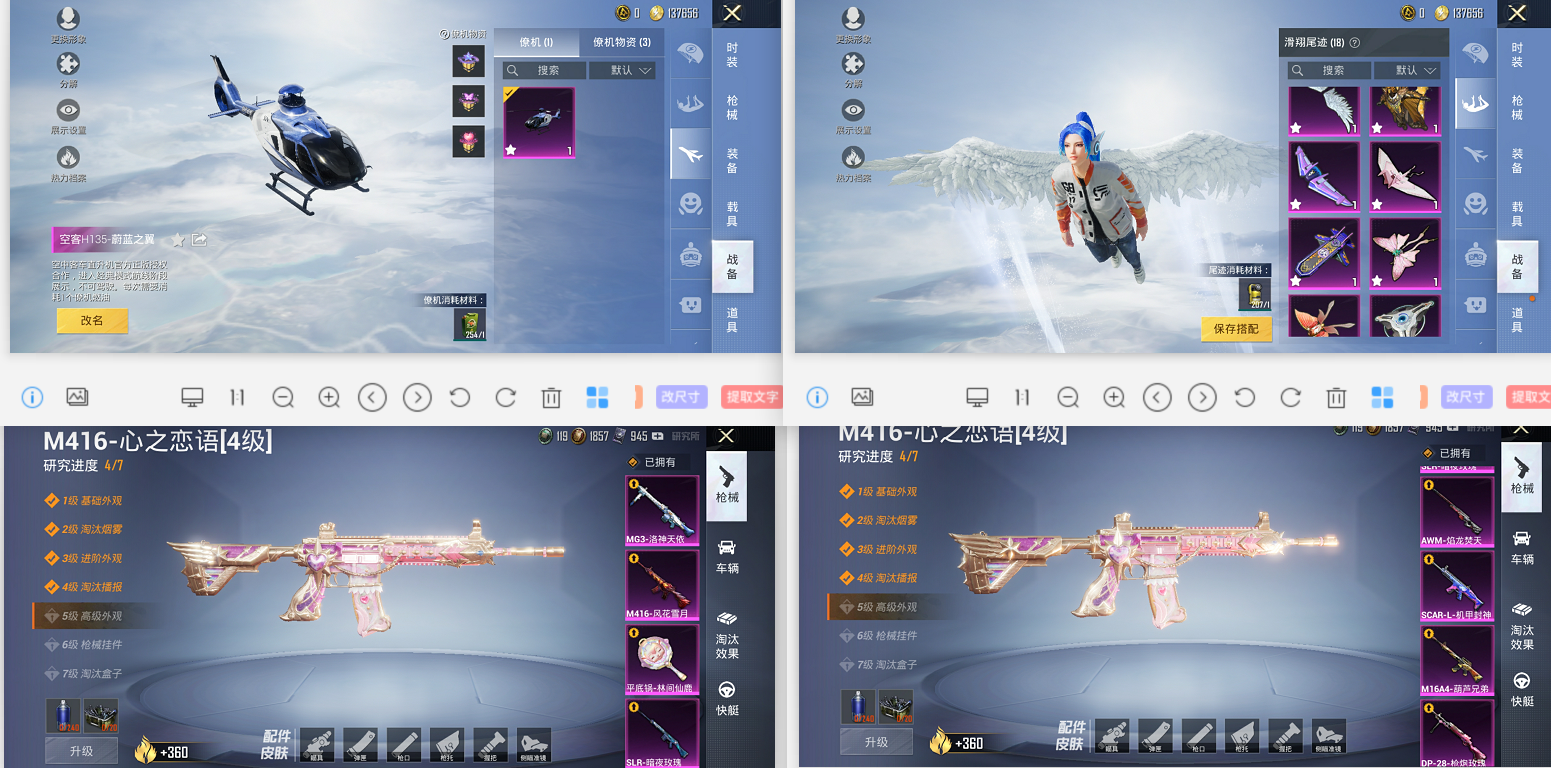The height and width of the screenshot is (768, 1551).
Task: Select the heart-topped supply crate icon
Action: pyautogui.click(x=468, y=142)
